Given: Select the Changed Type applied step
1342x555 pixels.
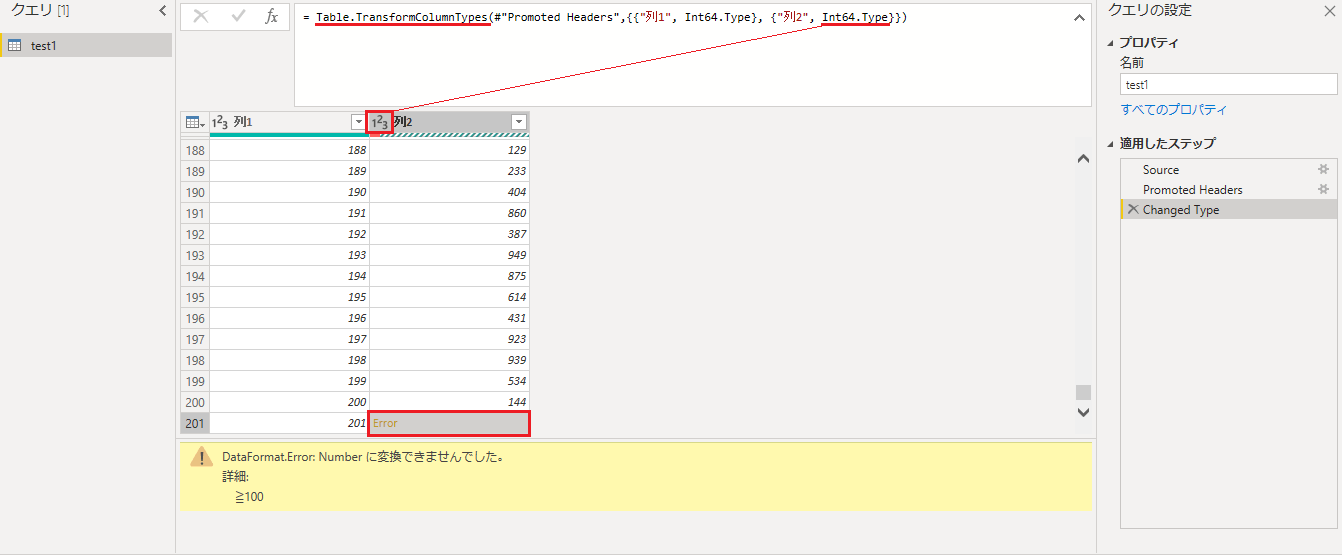Looking at the screenshot, I should click(x=1228, y=210).
